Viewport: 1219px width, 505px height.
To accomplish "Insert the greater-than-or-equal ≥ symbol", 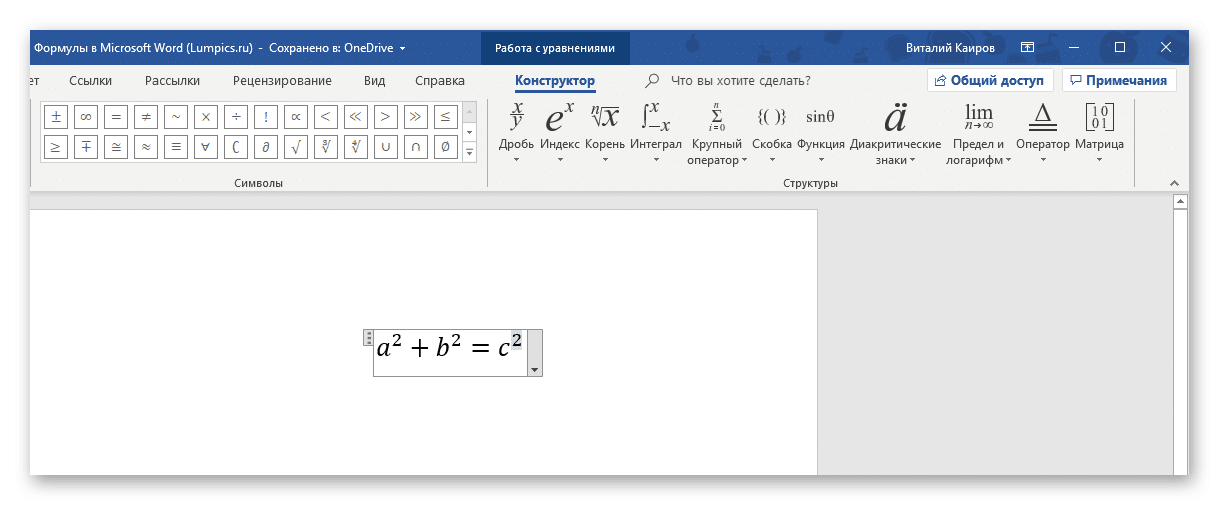I will (x=56, y=147).
